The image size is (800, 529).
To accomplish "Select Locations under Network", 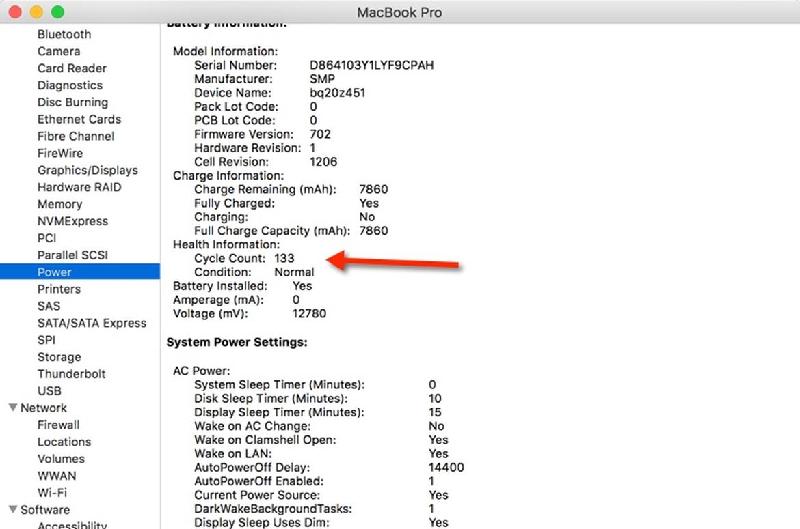I will 64,442.
